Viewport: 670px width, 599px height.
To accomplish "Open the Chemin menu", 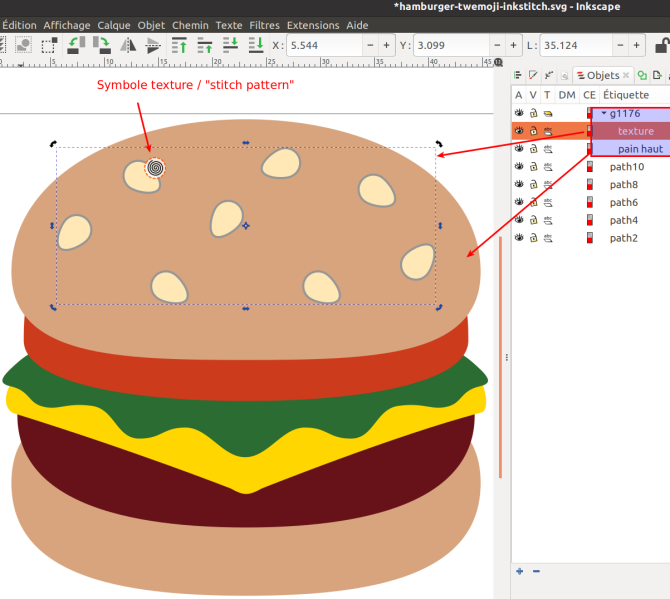I will tap(190, 25).
